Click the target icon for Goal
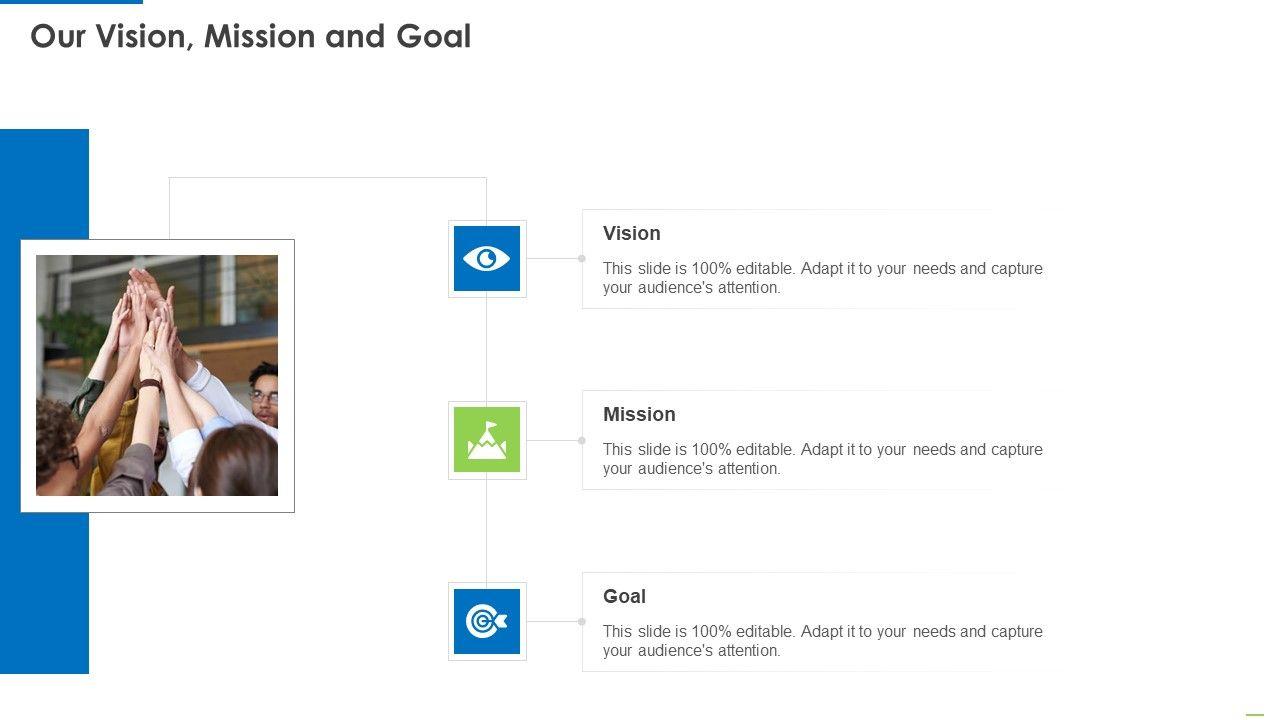The height and width of the screenshot is (720, 1280). tap(487, 622)
